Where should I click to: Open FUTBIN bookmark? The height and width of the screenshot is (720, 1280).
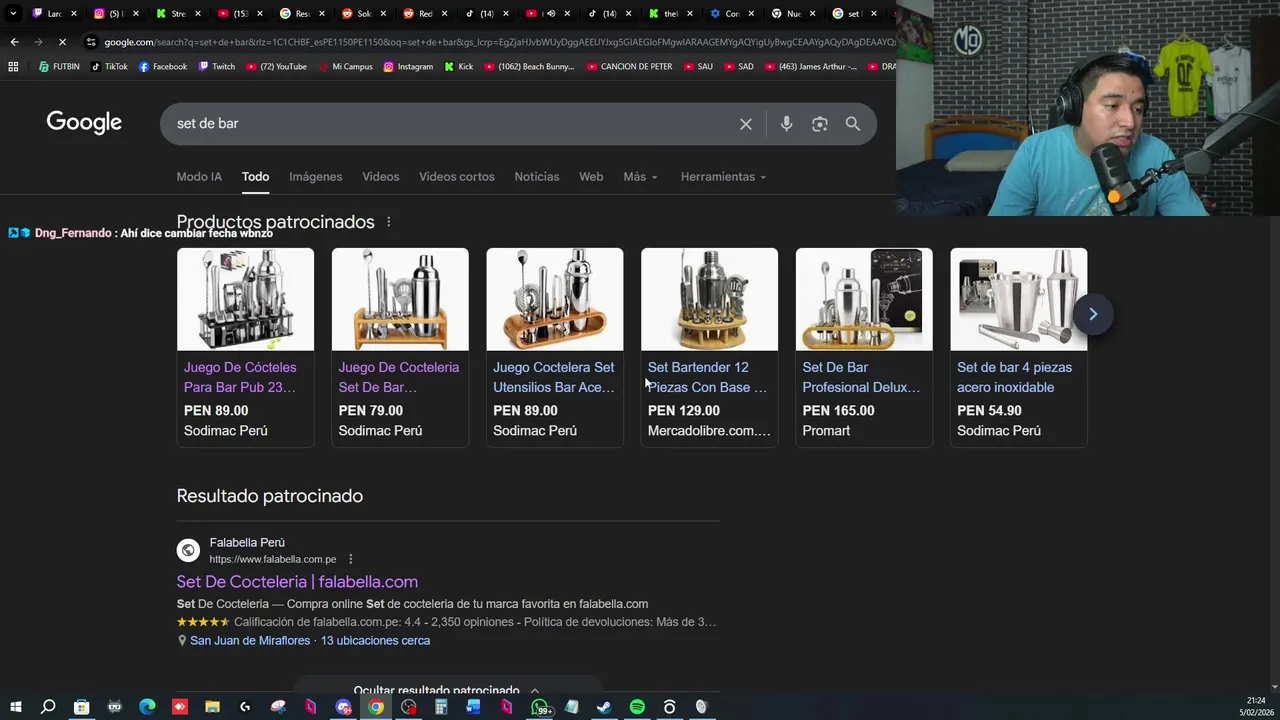(x=59, y=67)
